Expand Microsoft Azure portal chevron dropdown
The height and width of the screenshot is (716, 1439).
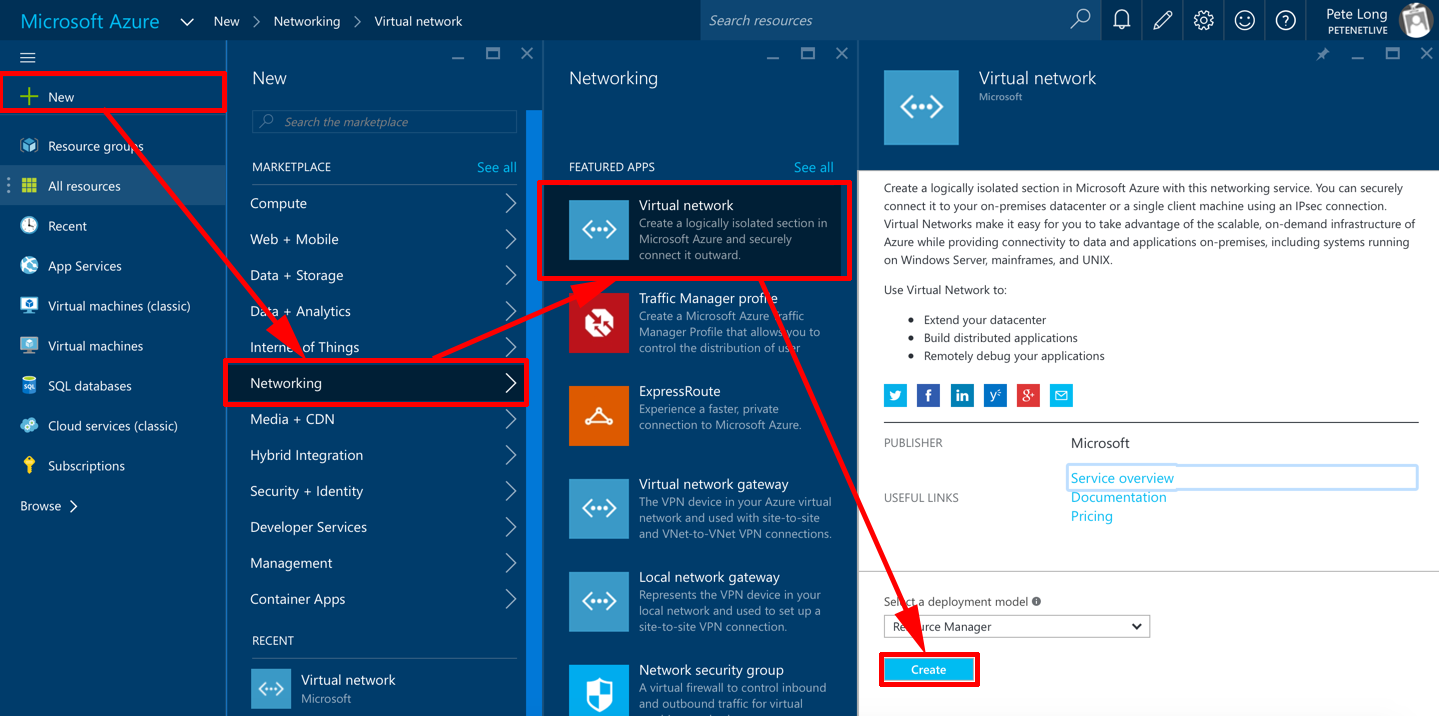[187, 21]
